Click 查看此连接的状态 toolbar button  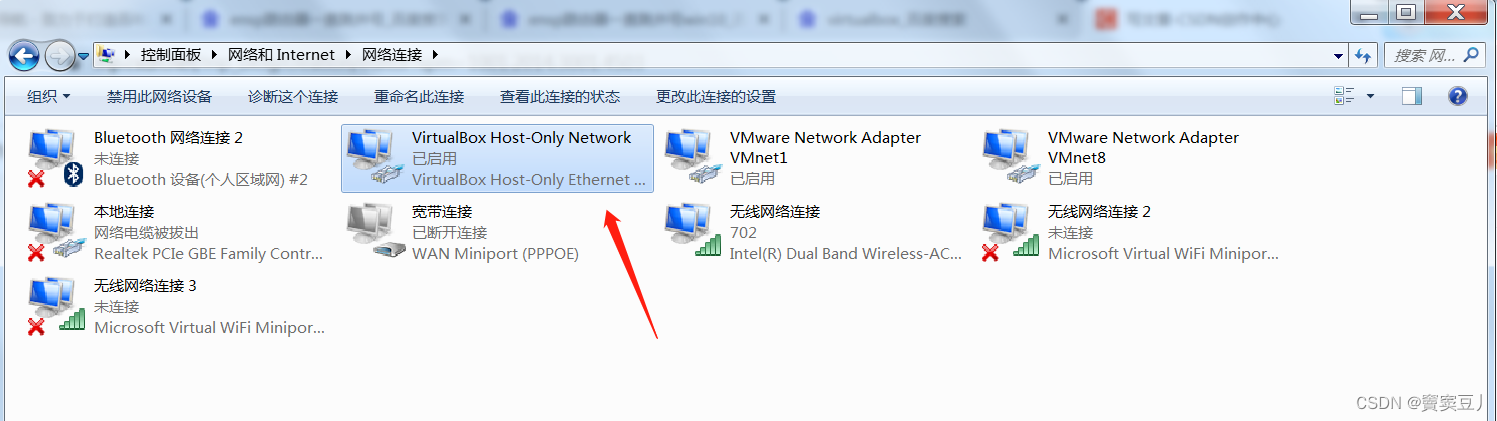click(560, 97)
